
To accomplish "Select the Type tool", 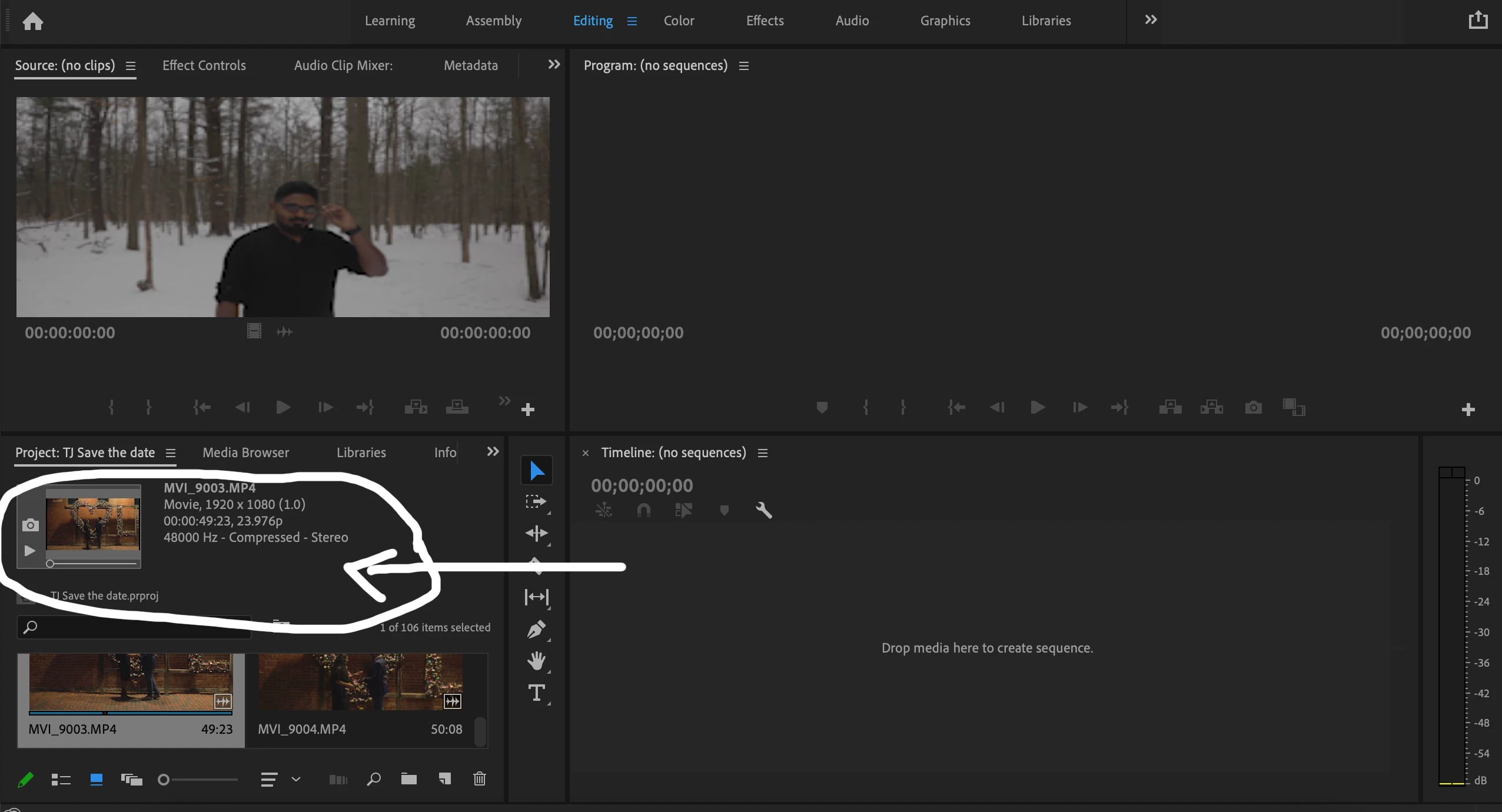I will [536, 693].
